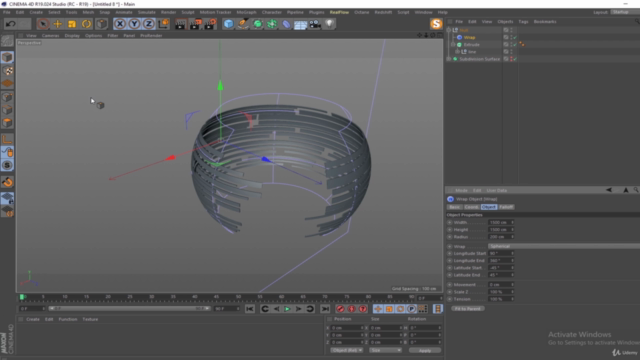Click the Bend deformer icon
Image resolution: width=640 pixels, height=360 pixels.
point(286,24)
